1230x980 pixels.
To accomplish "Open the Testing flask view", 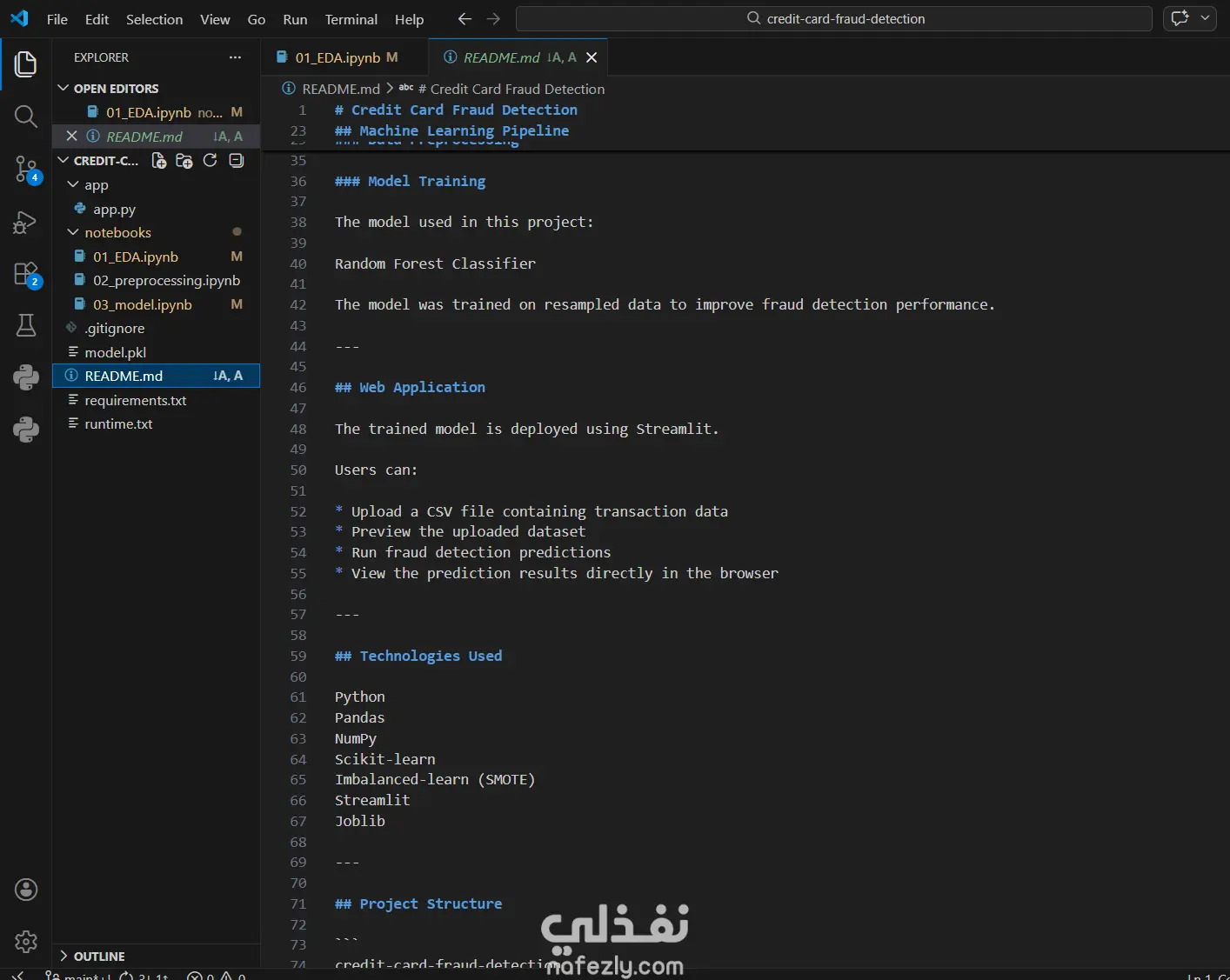I will tap(26, 325).
